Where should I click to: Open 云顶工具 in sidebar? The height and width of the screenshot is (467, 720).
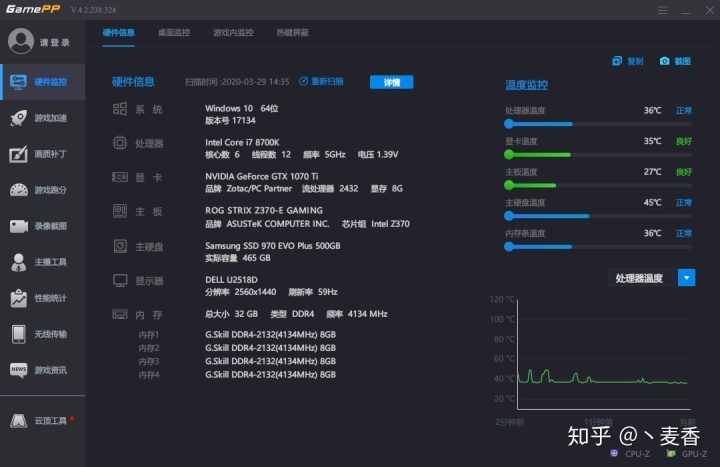click(43, 421)
